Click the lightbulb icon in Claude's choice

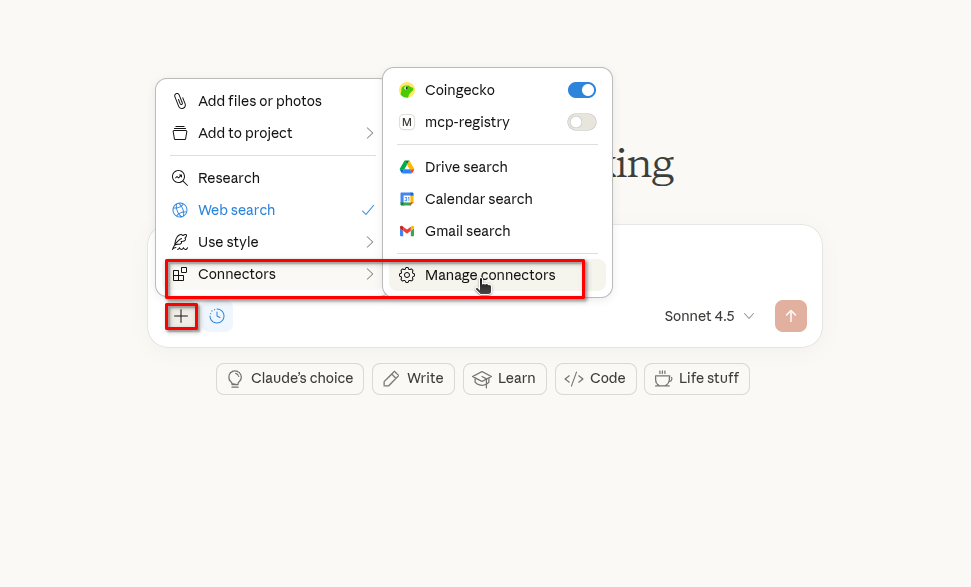click(235, 379)
